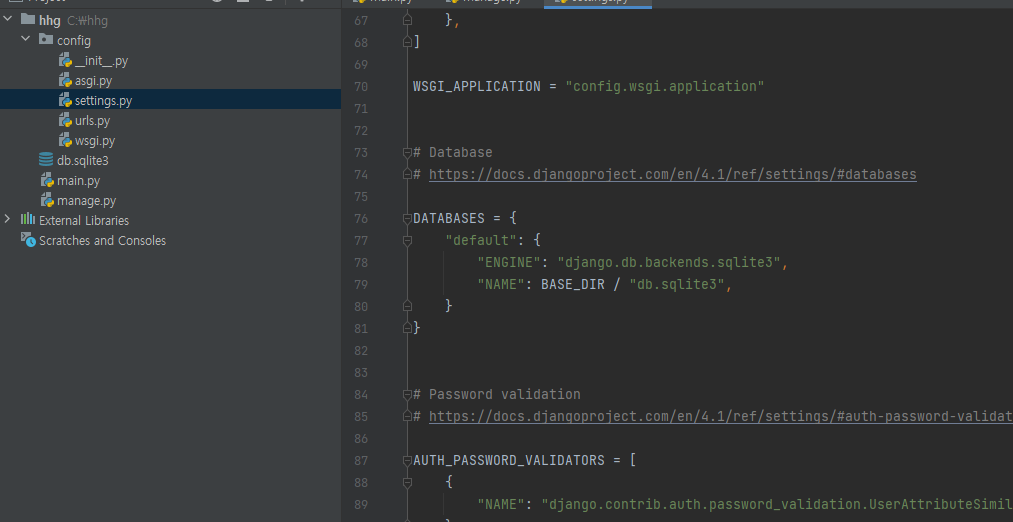This screenshot has width=1013, height=522.
Task: Click fold end marker at line 81
Action: pyautogui.click(x=407, y=328)
